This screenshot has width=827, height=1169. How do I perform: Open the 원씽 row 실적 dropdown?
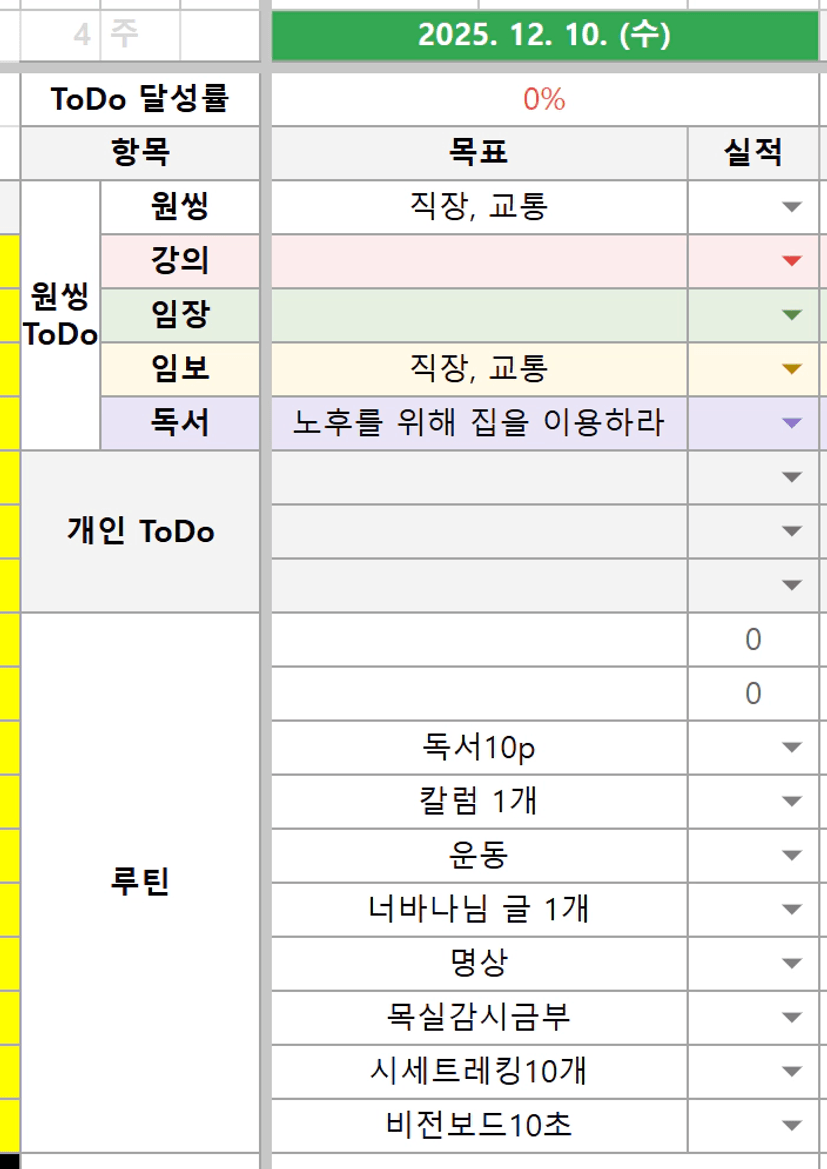click(x=792, y=208)
